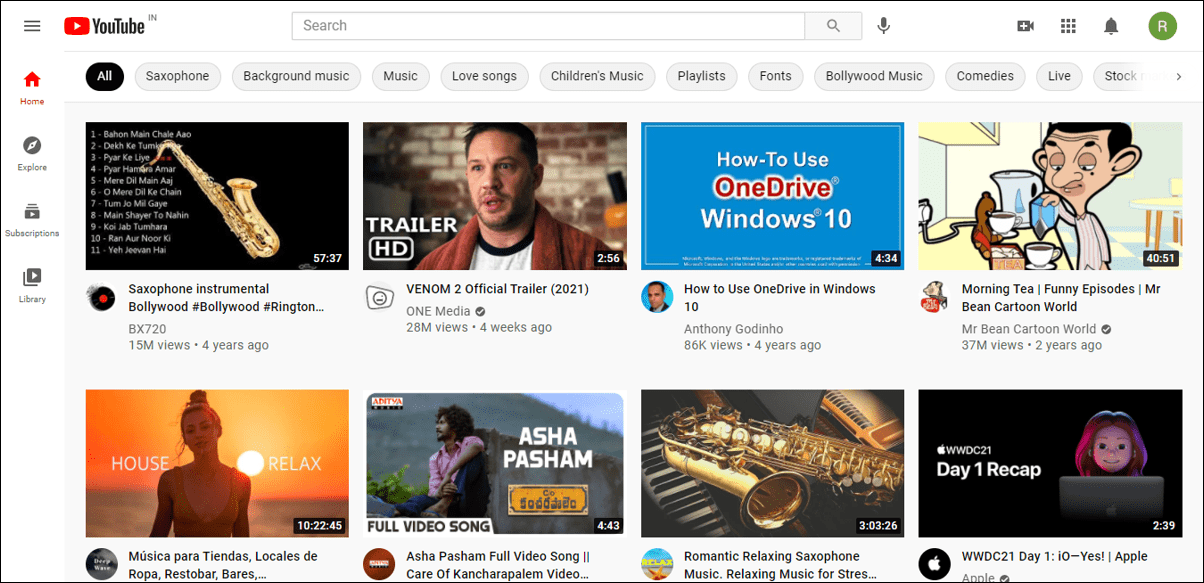Image resolution: width=1204 pixels, height=583 pixels.
Task: Open title 'VENOM 2 Official Trailer (2021)'
Action: (497, 289)
